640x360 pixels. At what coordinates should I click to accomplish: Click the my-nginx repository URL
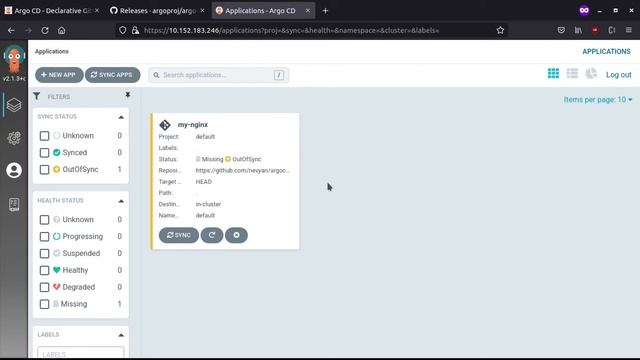click(x=242, y=170)
